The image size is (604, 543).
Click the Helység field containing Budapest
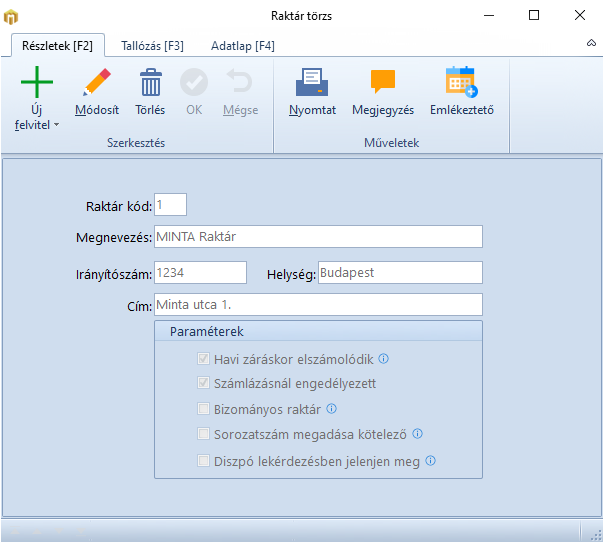[399, 273]
